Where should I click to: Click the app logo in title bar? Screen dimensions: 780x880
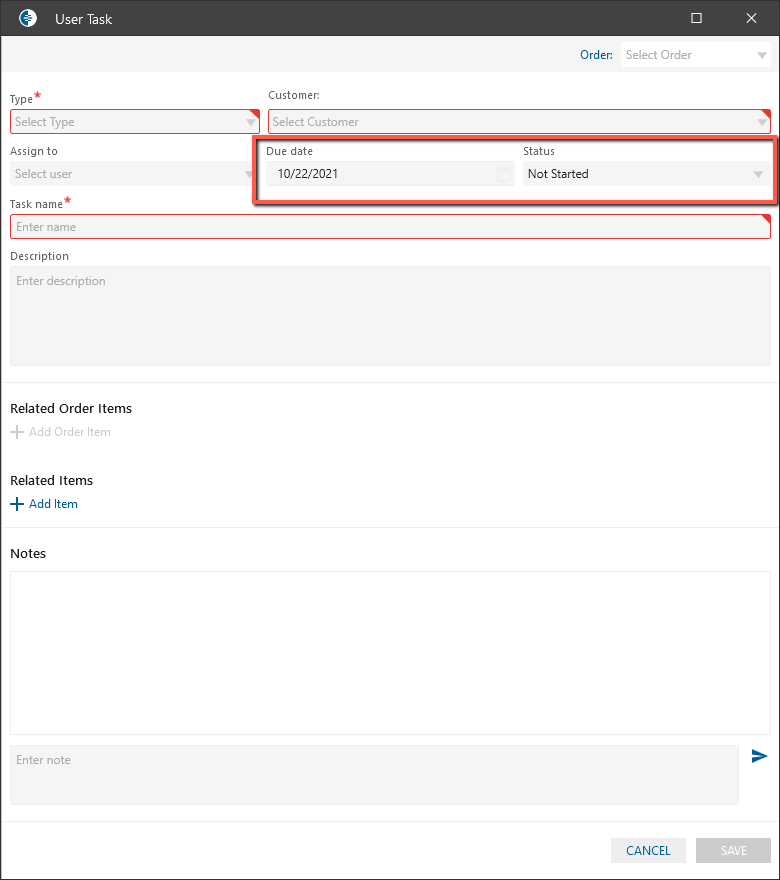pos(28,18)
